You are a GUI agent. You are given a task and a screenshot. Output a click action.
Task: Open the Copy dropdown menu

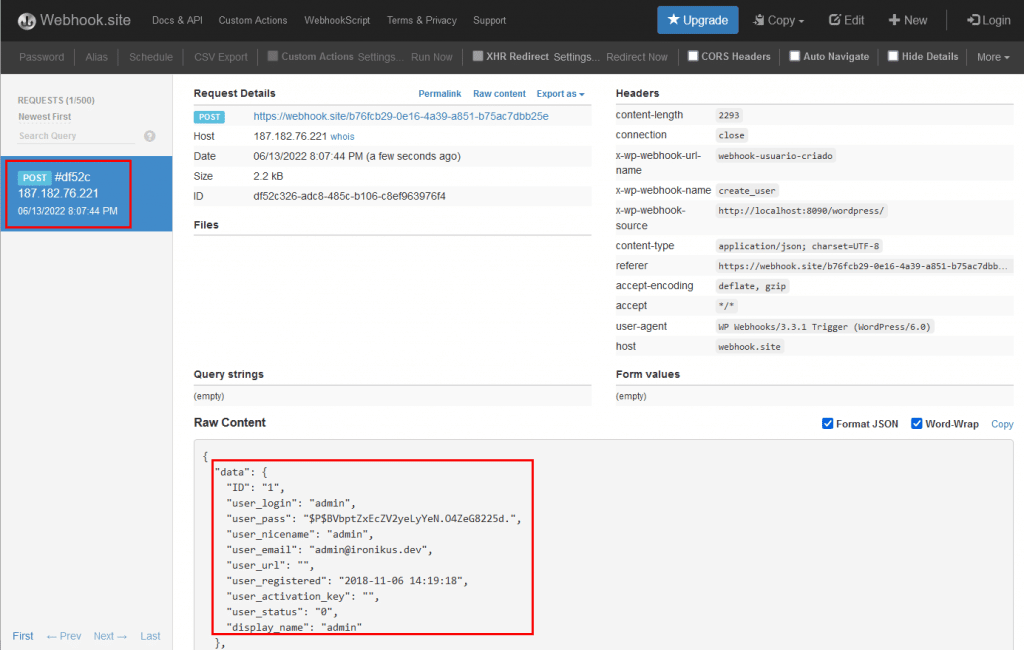[x=778, y=20]
